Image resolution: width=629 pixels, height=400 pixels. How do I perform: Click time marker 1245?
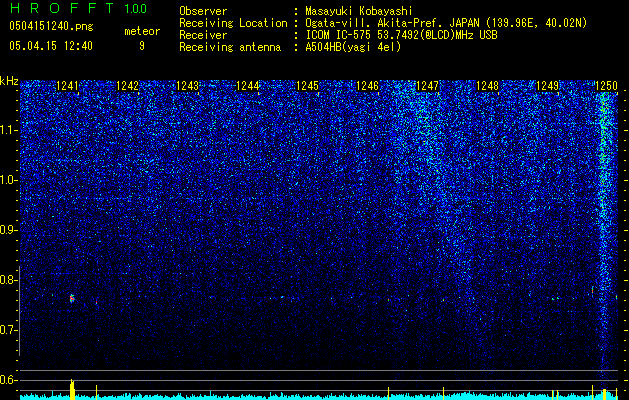click(307, 85)
